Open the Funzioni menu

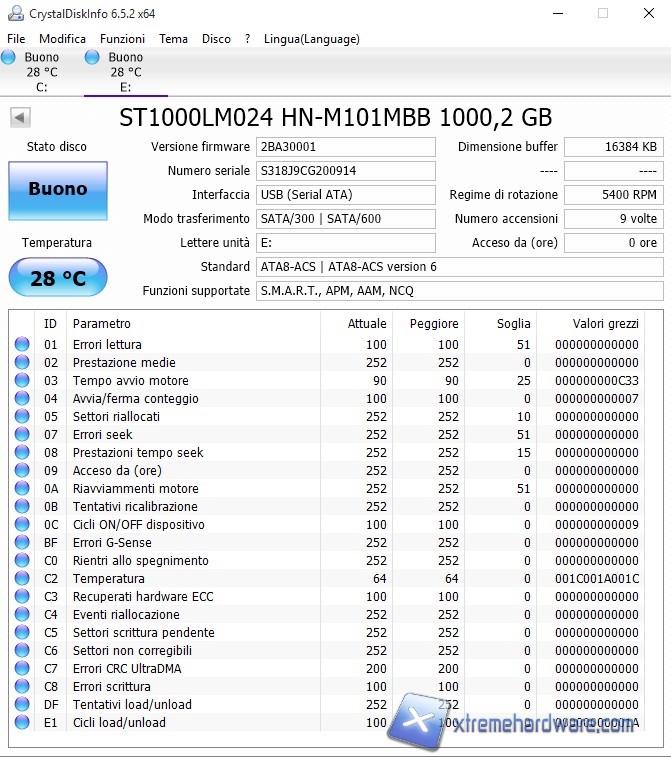tap(122, 39)
